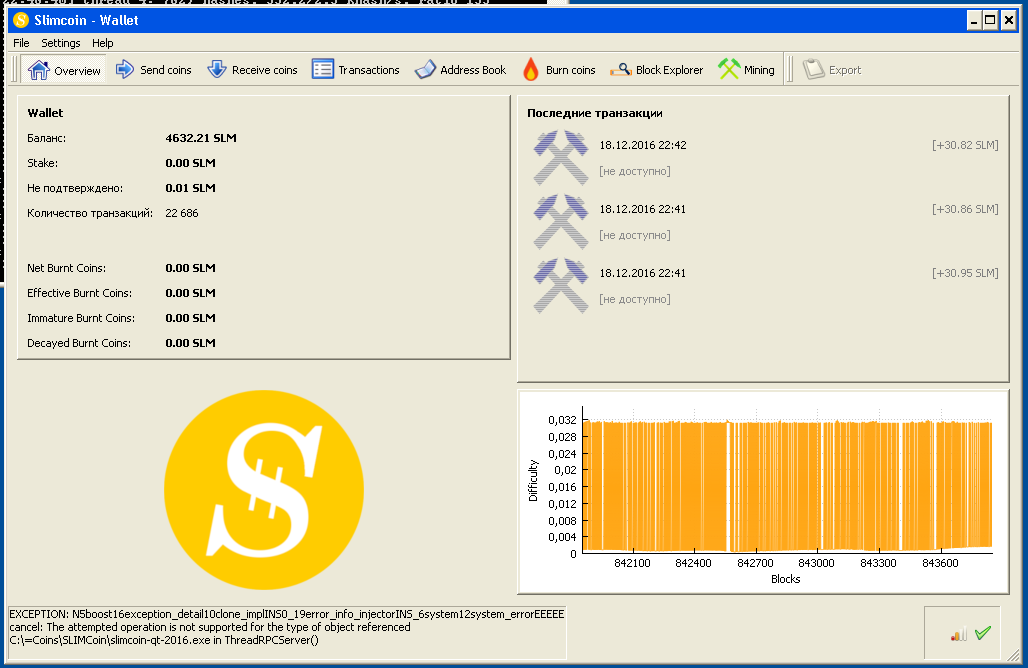The width and height of the screenshot is (1028, 668).
Task: Minimize the Slimcoin Wallet window
Action: tap(974, 20)
